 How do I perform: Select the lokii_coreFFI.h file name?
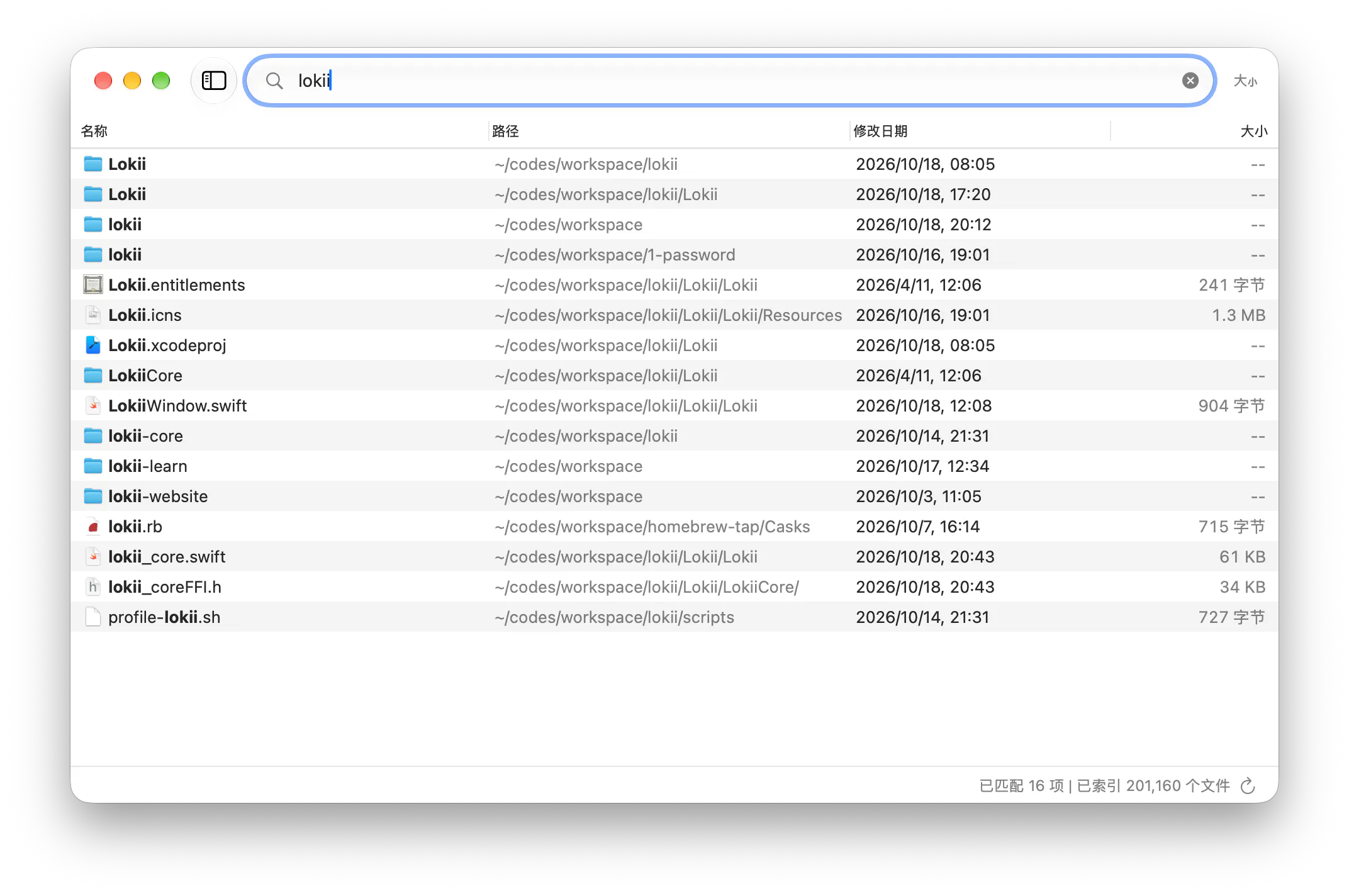tap(165, 587)
